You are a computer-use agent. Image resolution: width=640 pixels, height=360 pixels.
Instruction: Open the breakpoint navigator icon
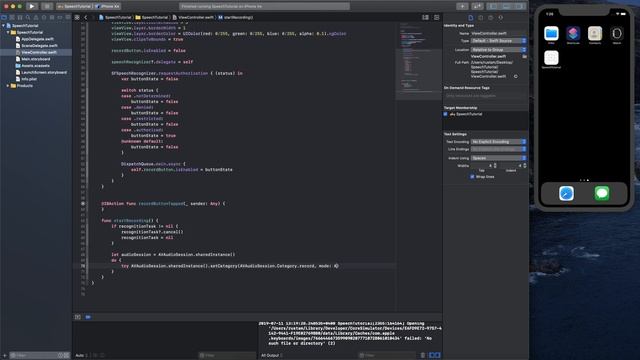[x=60, y=18]
